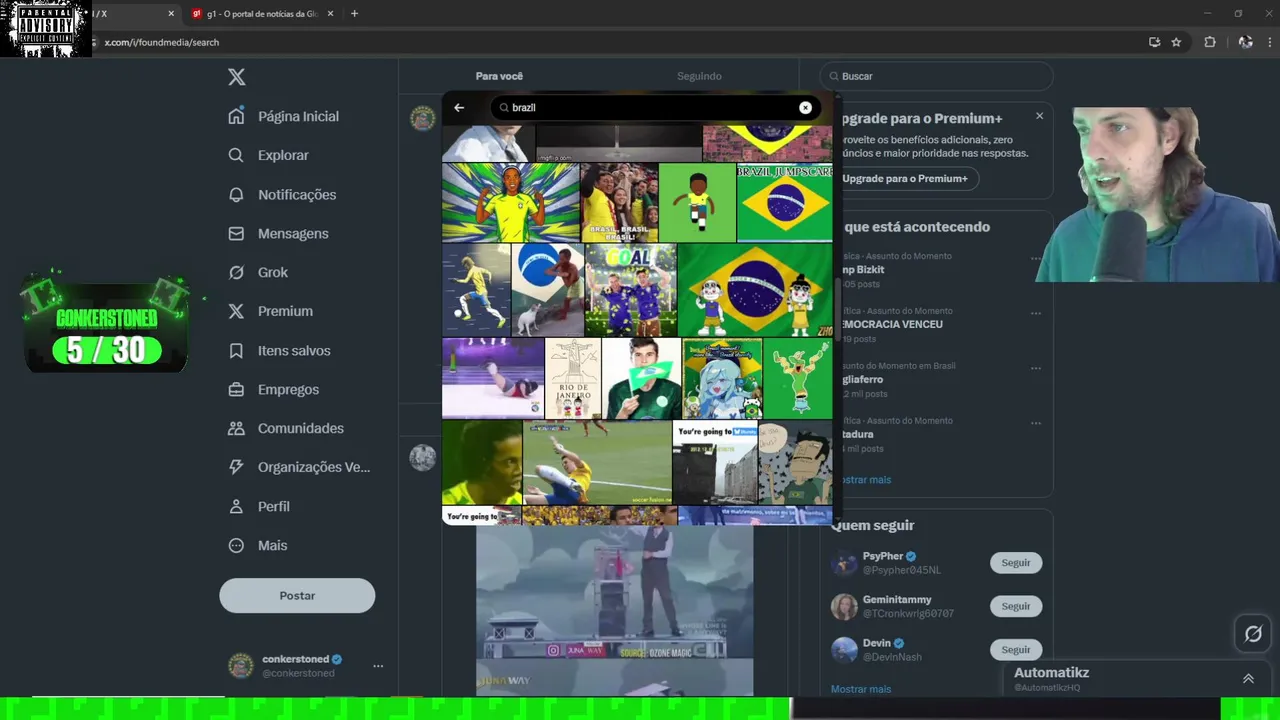This screenshot has height=720, width=1280.
Task: Select the Ronaldinho yellow jersey cartoon GIF
Action: [x=511, y=203]
